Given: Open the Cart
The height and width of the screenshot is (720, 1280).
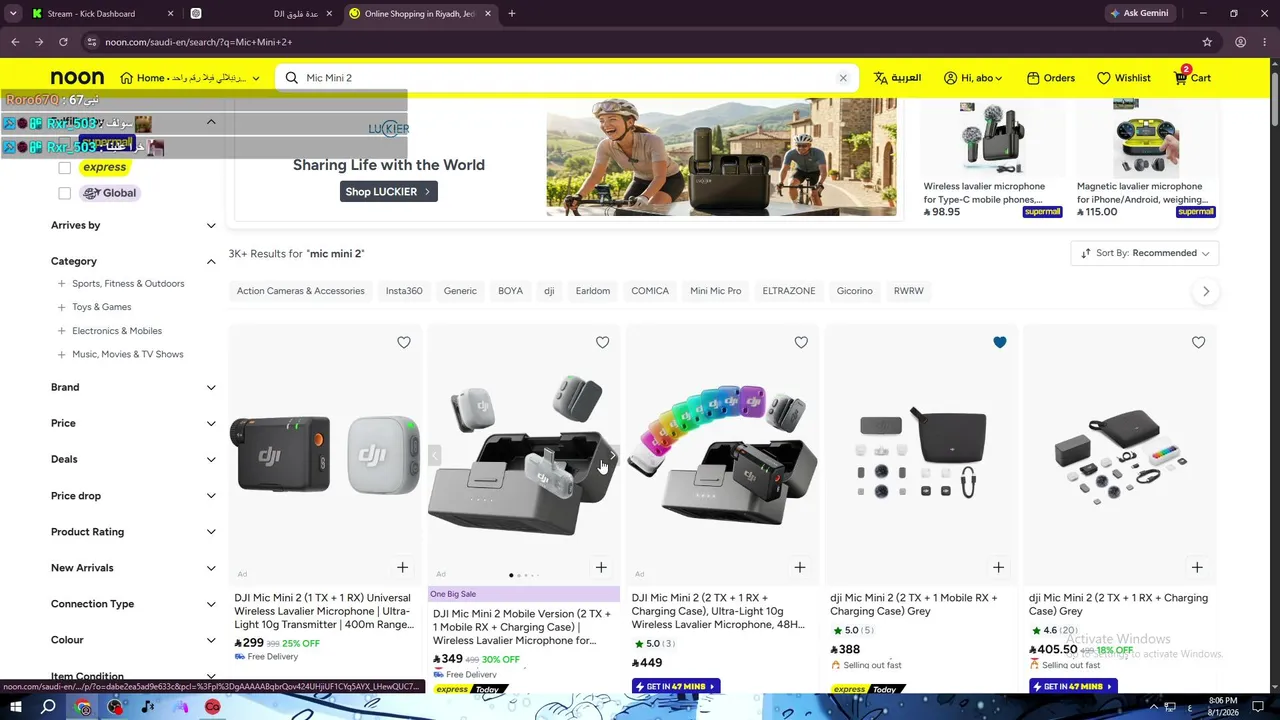Looking at the screenshot, I should pos(1192,78).
